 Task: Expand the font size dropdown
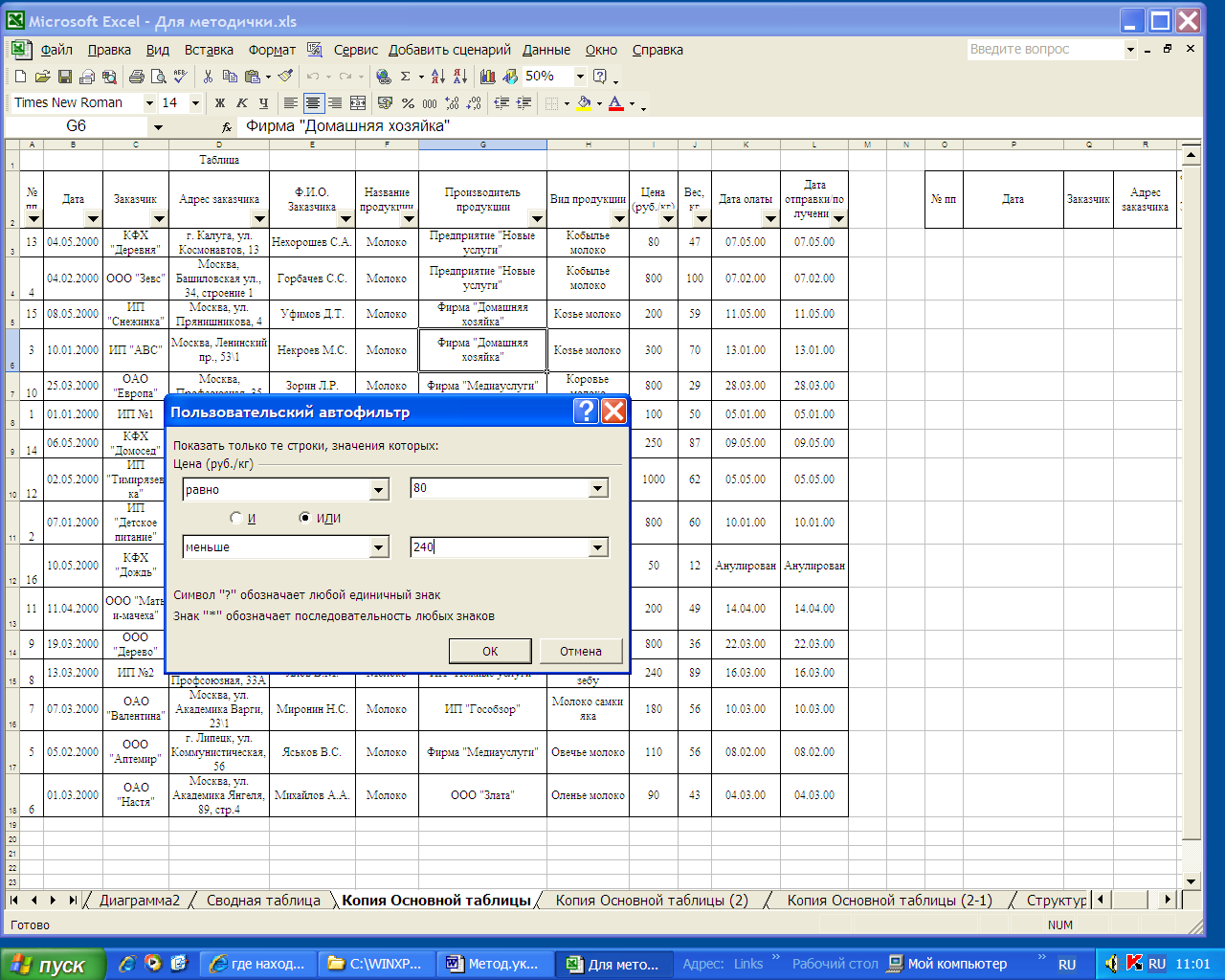pos(195,102)
